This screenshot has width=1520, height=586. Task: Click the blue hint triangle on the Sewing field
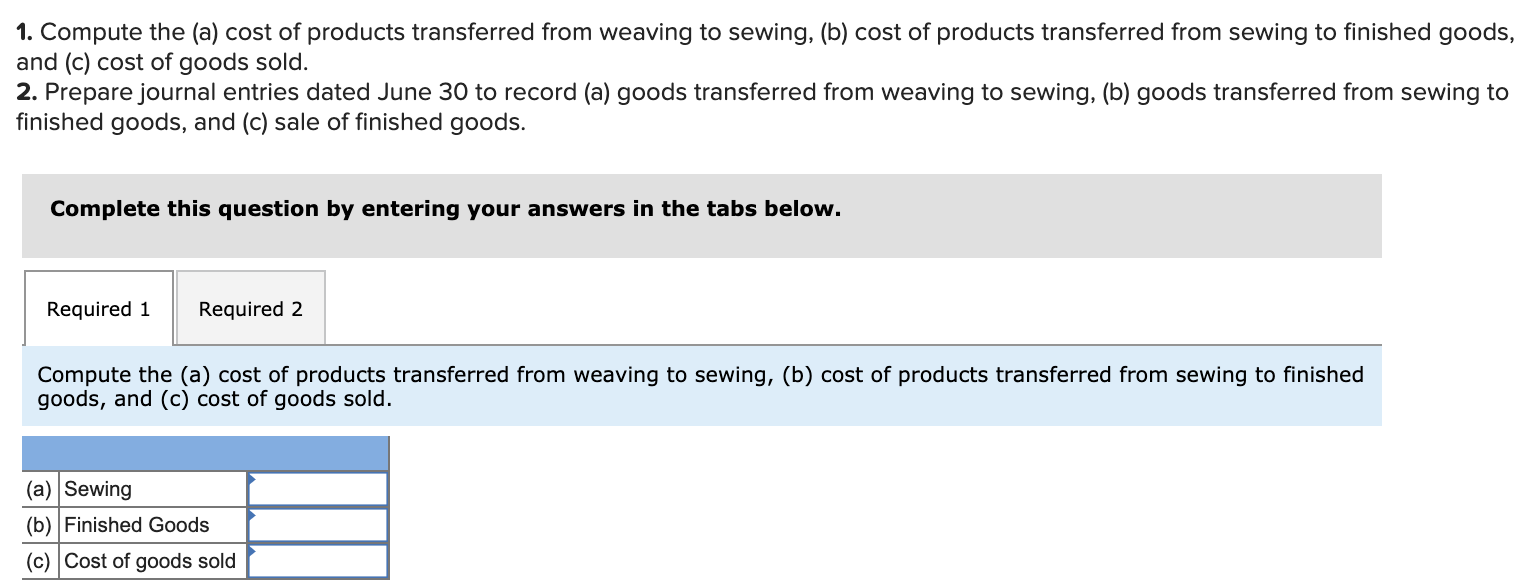pos(253,481)
